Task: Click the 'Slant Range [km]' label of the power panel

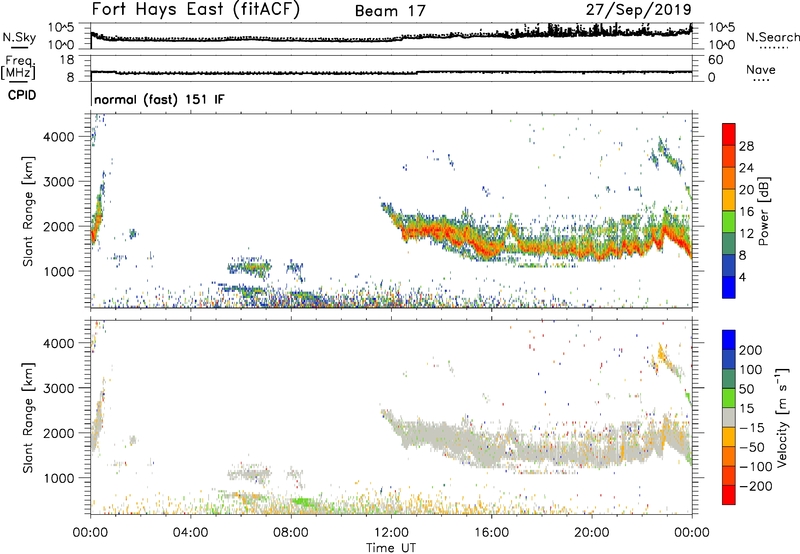Action: [28, 211]
